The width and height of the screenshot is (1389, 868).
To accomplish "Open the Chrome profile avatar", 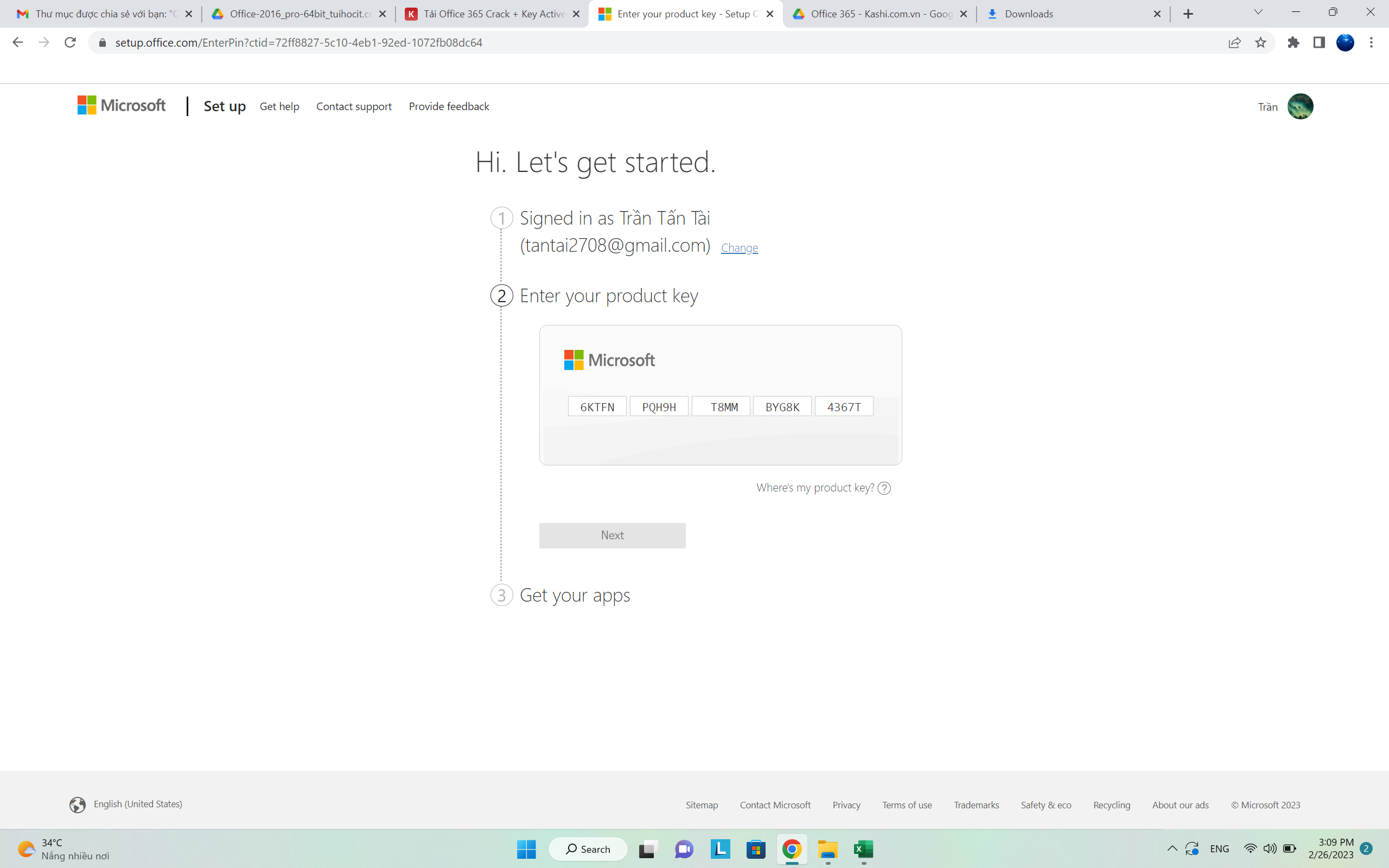I will pos(1346,42).
